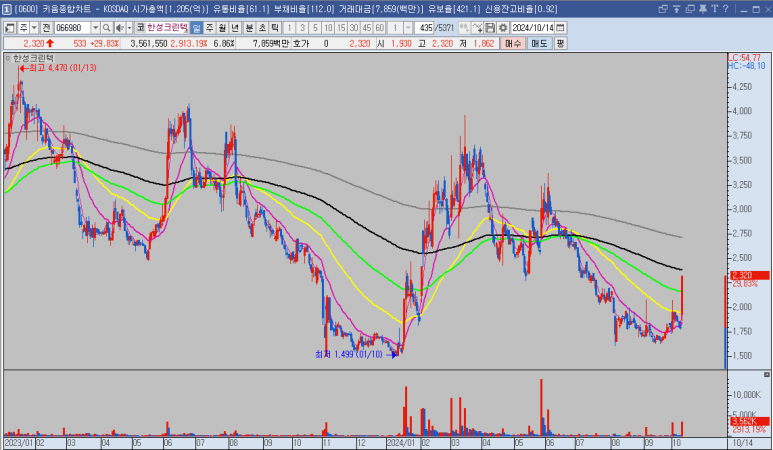Select the 주 weekly chart period
This screenshot has width=773, height=450.
(x=210, y=28)
